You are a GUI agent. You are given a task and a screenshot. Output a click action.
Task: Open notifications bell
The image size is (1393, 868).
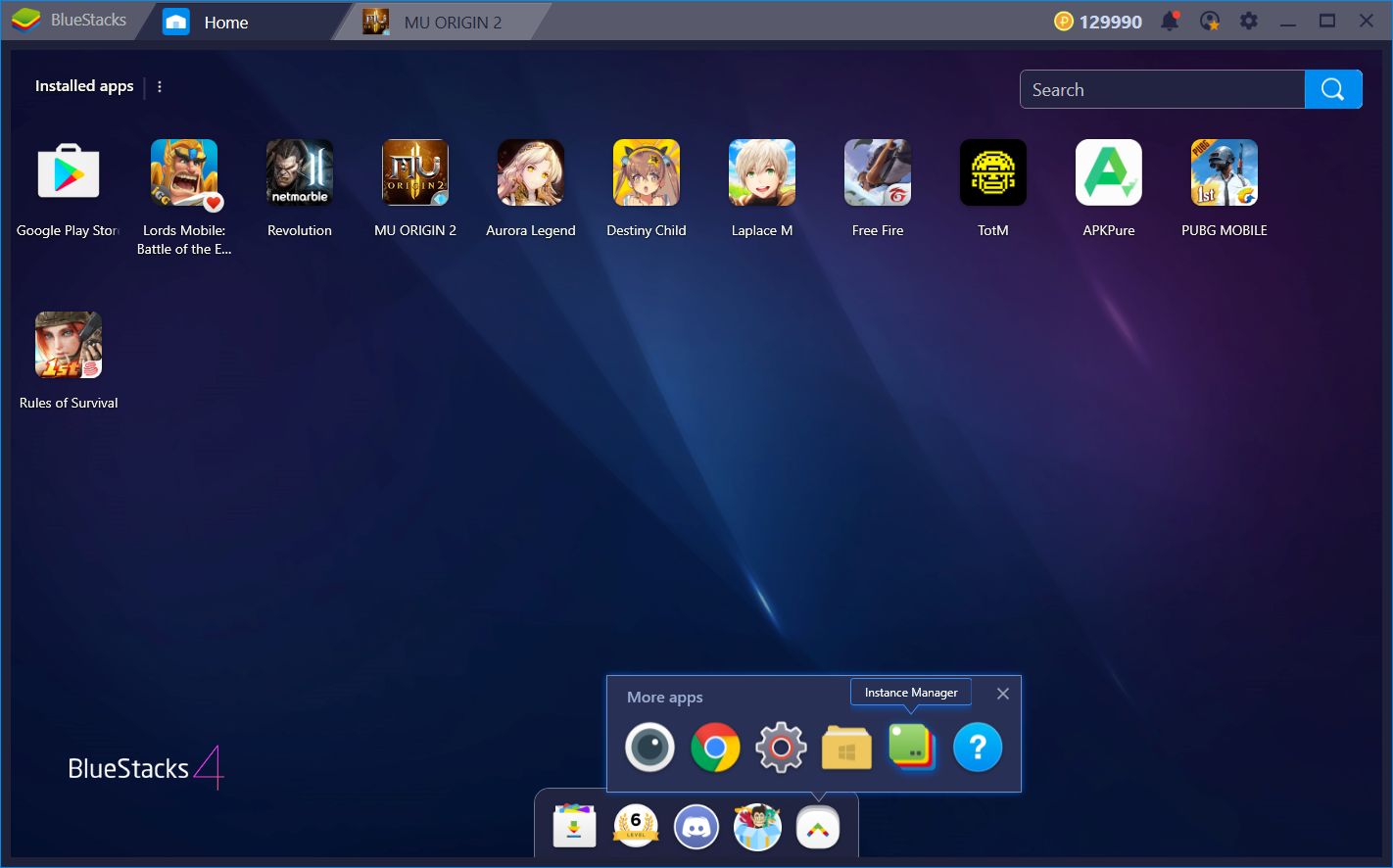point(1170,21)
